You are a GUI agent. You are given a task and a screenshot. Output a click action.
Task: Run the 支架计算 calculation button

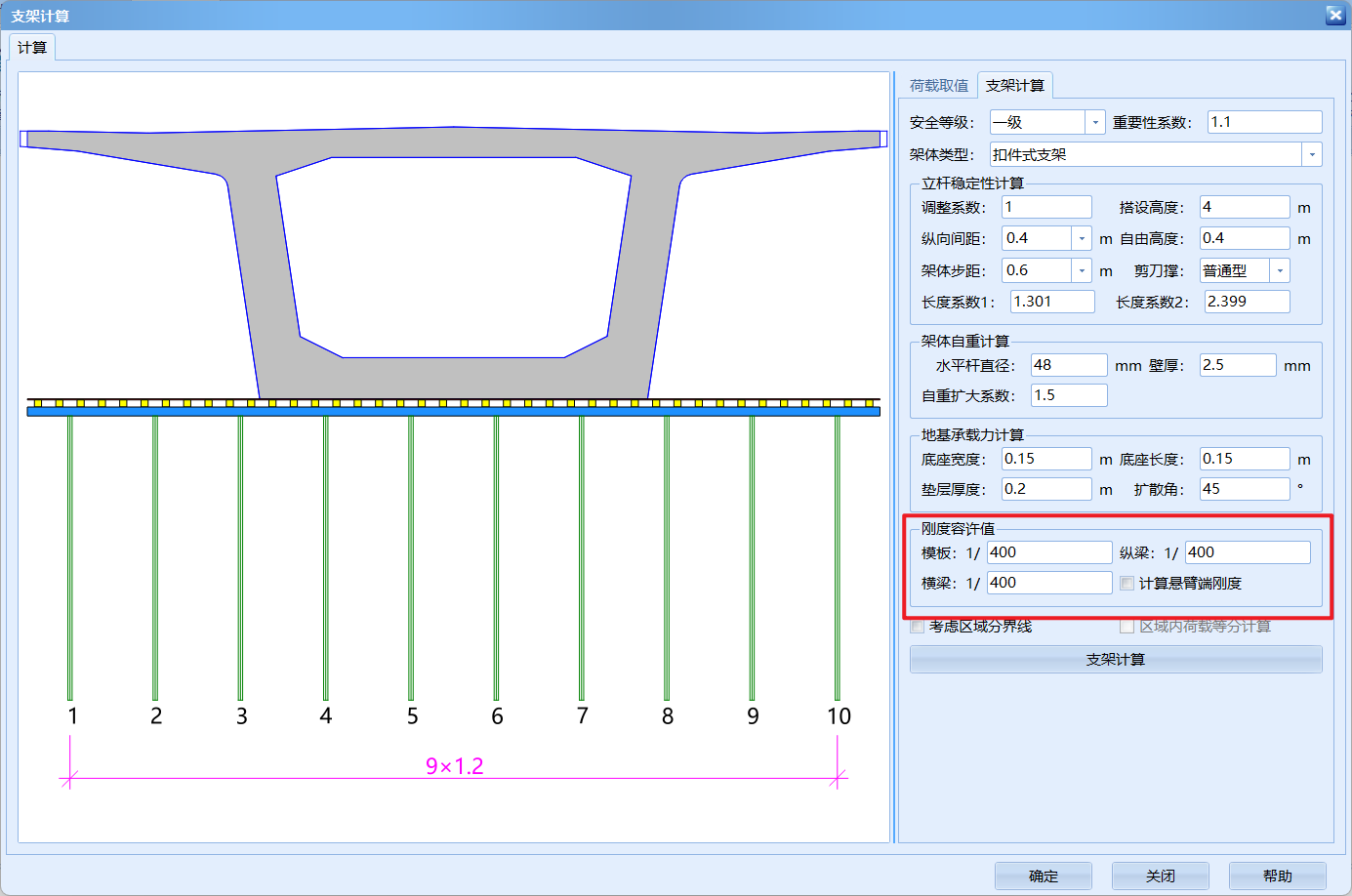click(1115, 660)
